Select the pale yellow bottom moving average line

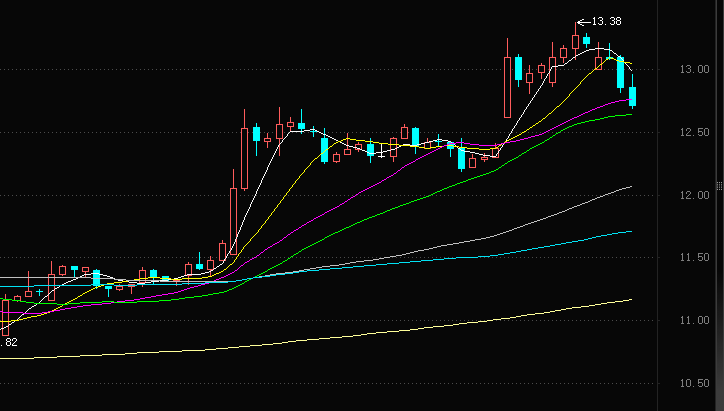click(x=316, y=339)
